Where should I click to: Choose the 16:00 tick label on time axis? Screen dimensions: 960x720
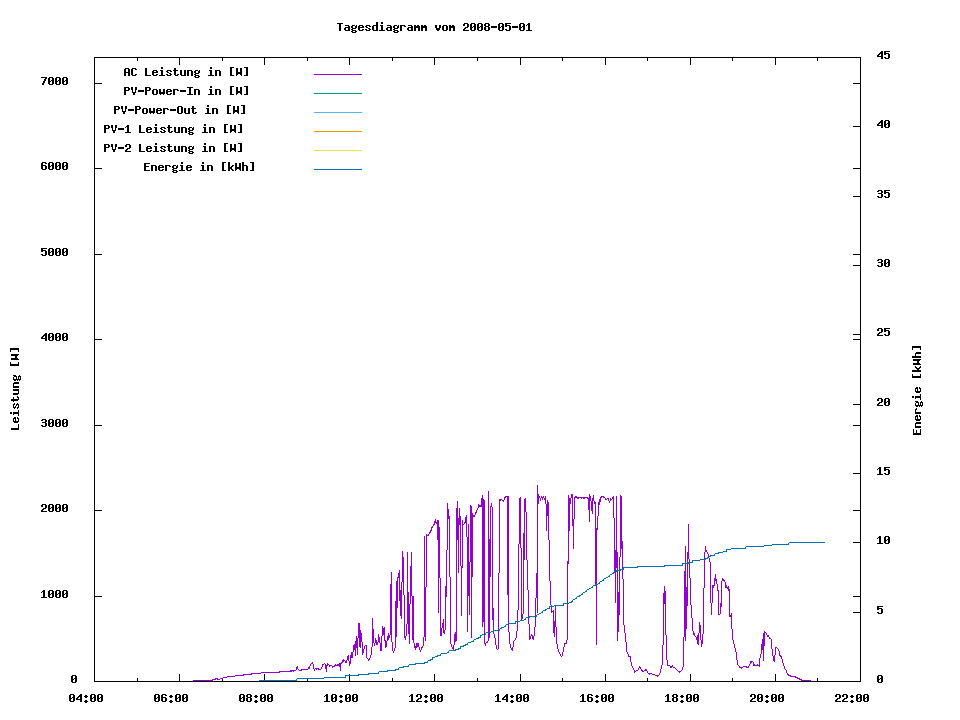[x=596, y=698]
